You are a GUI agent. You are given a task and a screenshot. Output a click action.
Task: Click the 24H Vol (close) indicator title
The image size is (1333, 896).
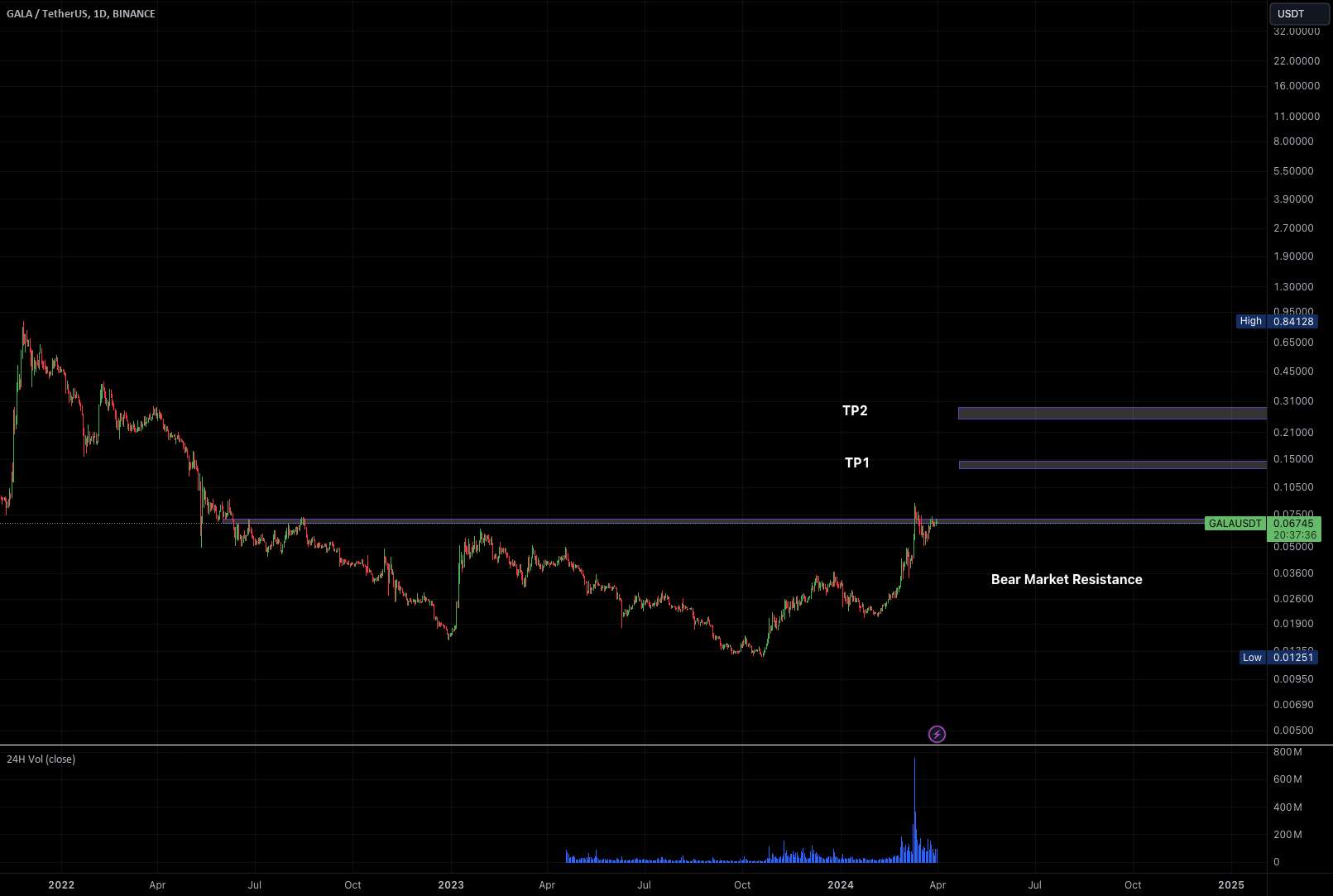point(41,759)
